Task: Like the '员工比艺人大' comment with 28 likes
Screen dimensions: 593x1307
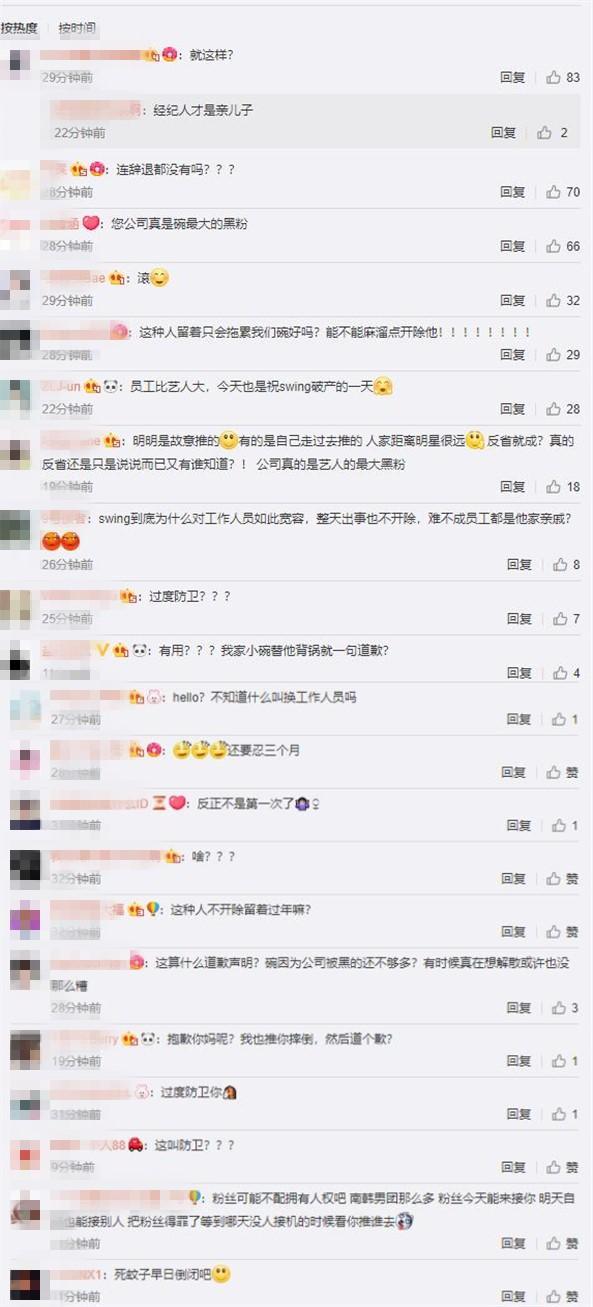Action: click(x=562, y=409)
